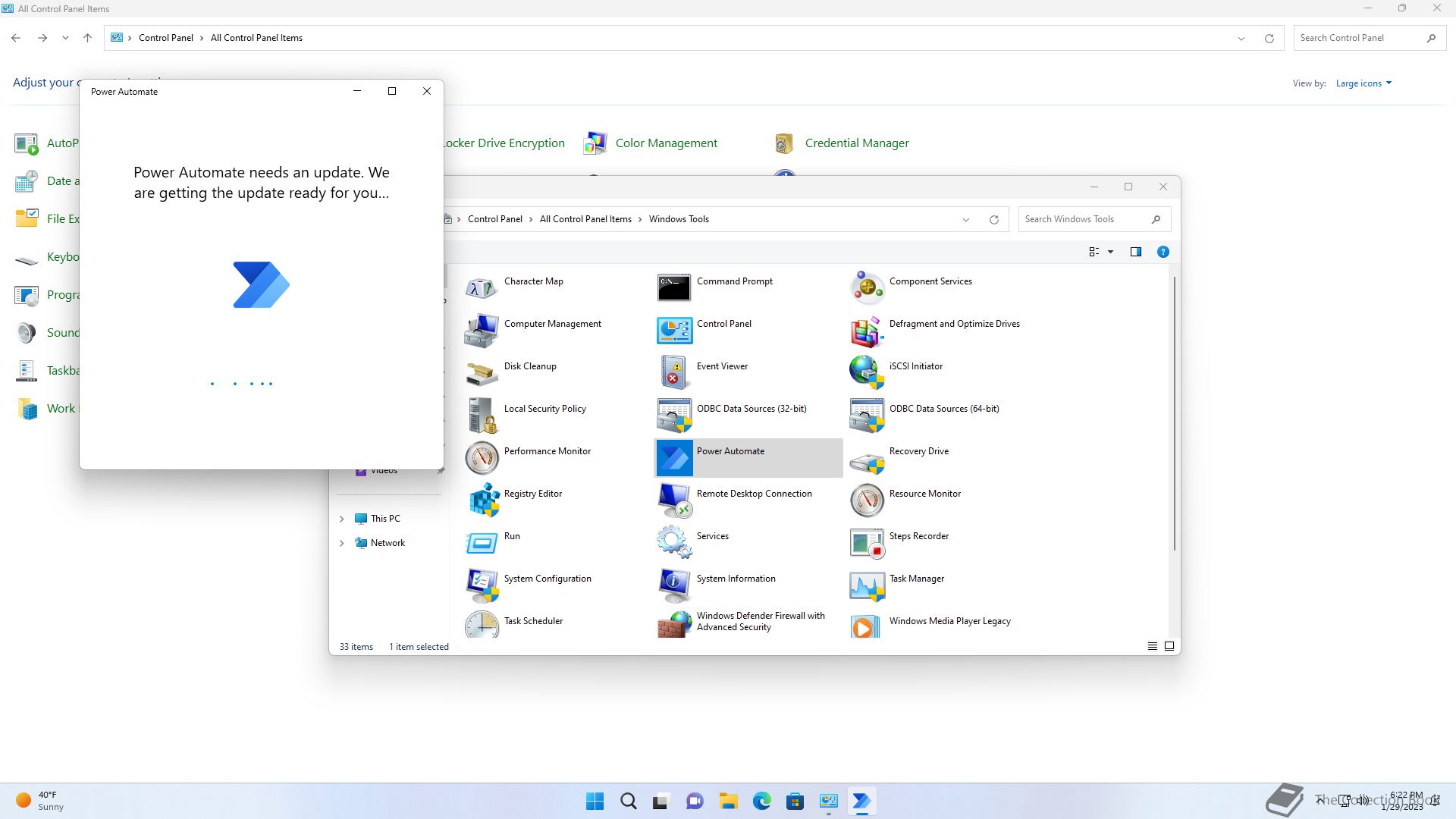
Task: Select Power Automate icon in Windows Tools
Action: (674, 458)
